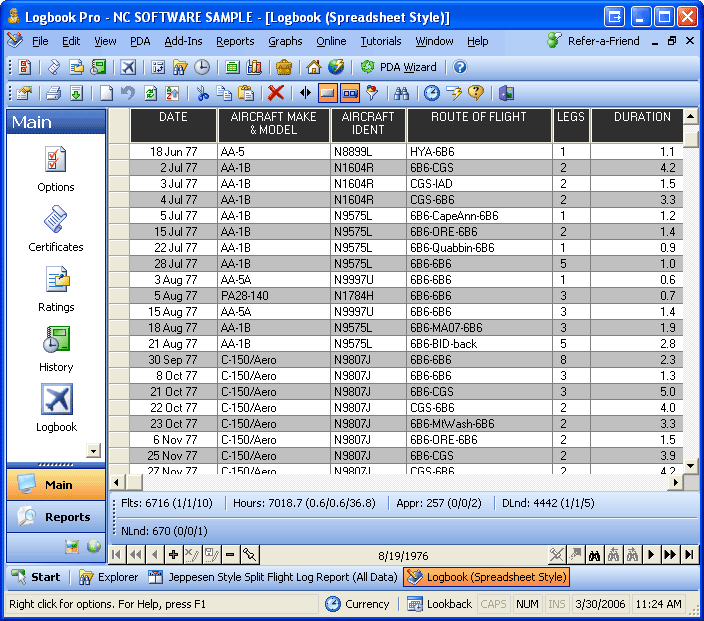Click the DURATION column header
This screenshot has height=621, width=704.
(638, 125)
